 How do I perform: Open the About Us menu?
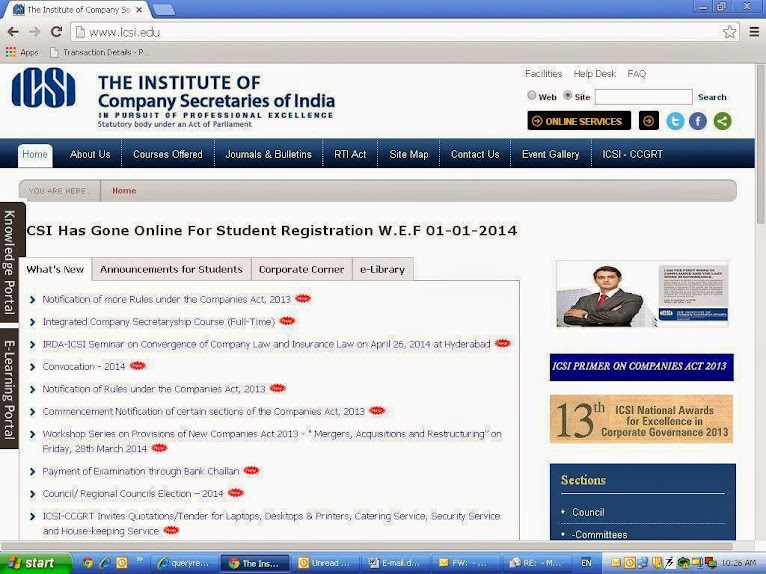click(x=90, y=154)
